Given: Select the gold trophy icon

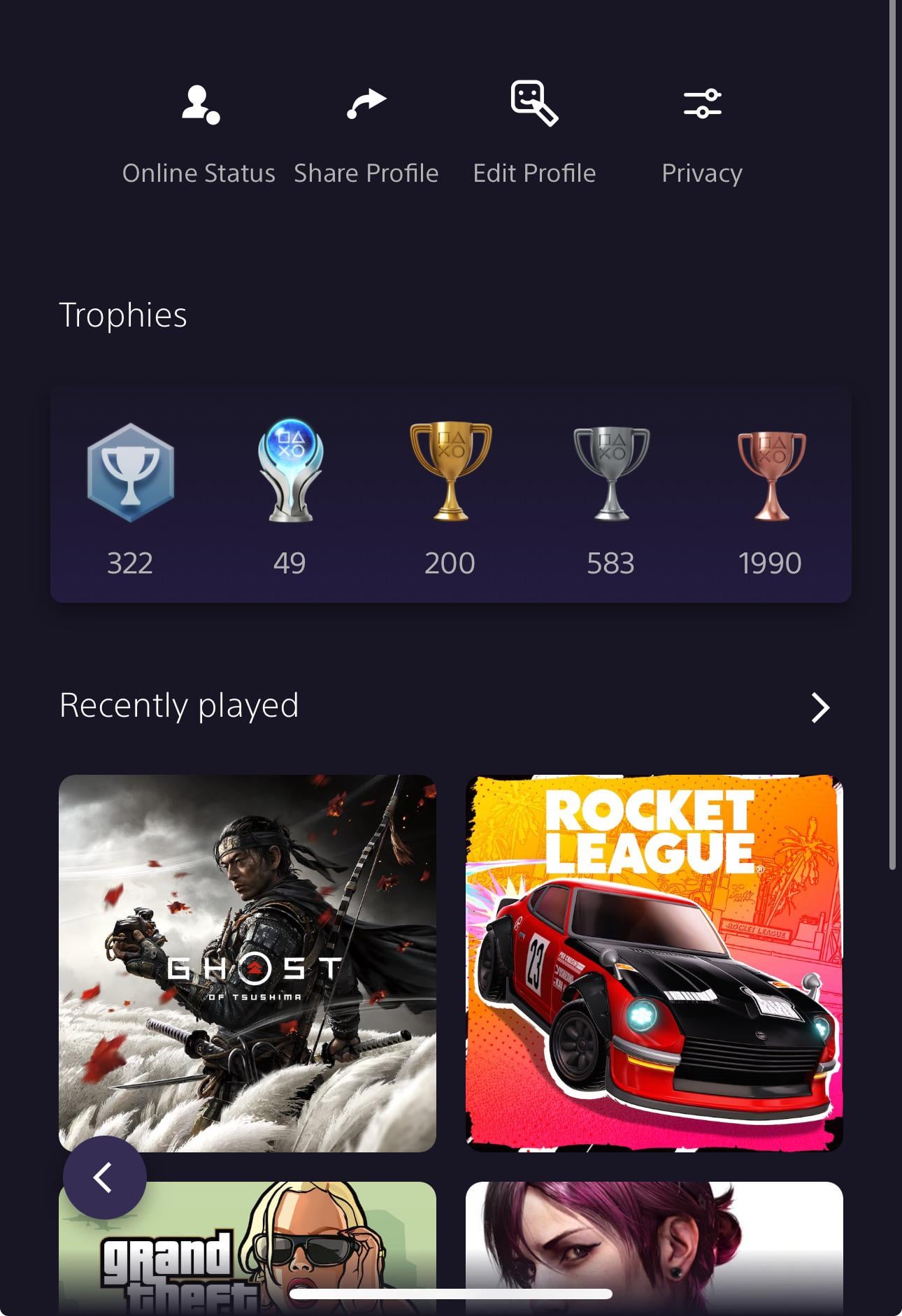Looking at the screenshot, I should pyautogui.click(x=450, y=471).
